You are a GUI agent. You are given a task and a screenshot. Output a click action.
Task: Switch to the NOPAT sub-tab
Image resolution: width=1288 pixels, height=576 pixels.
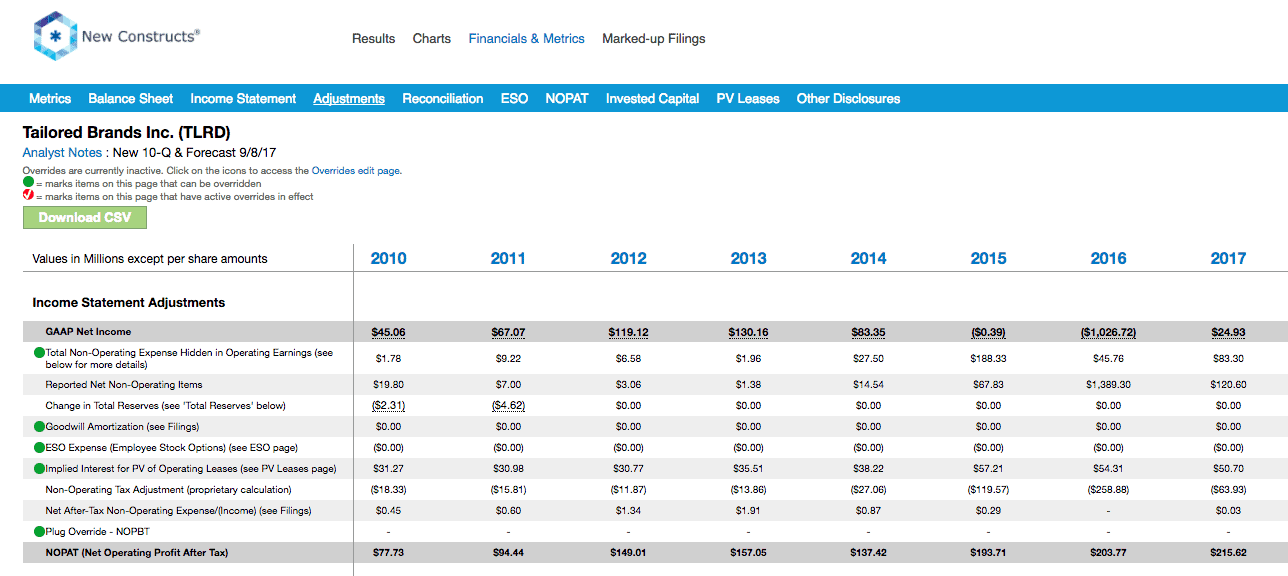567,98
